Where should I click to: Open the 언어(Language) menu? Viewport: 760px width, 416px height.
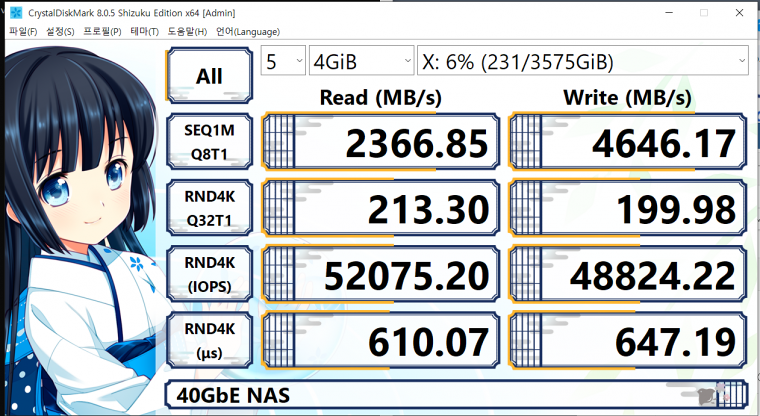(248, 32)
